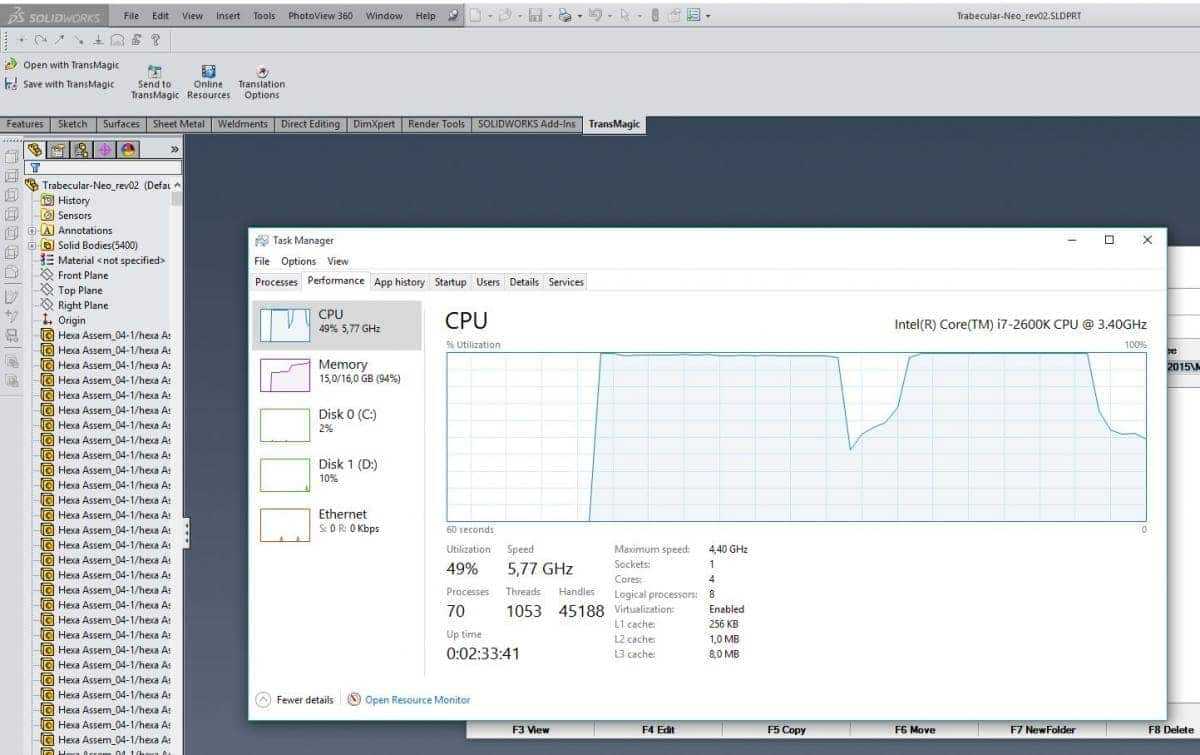The height and width of the screenshot is (755, 1200).
Task: Switch to SOLIDWORKS Add-Ins tab
Action: point(527,124)
